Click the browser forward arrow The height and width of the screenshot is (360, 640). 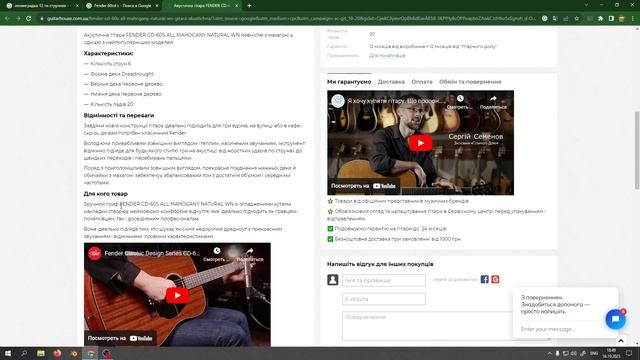[18, 18]
